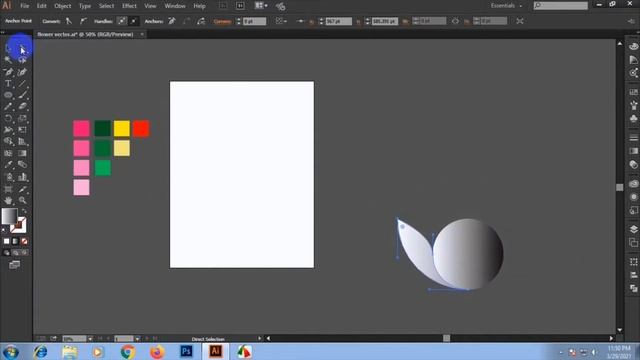Screen dimensions: 640x360
Task: Change the Screen Mode button
Action: pyautogui.click(x=14, y=265)
